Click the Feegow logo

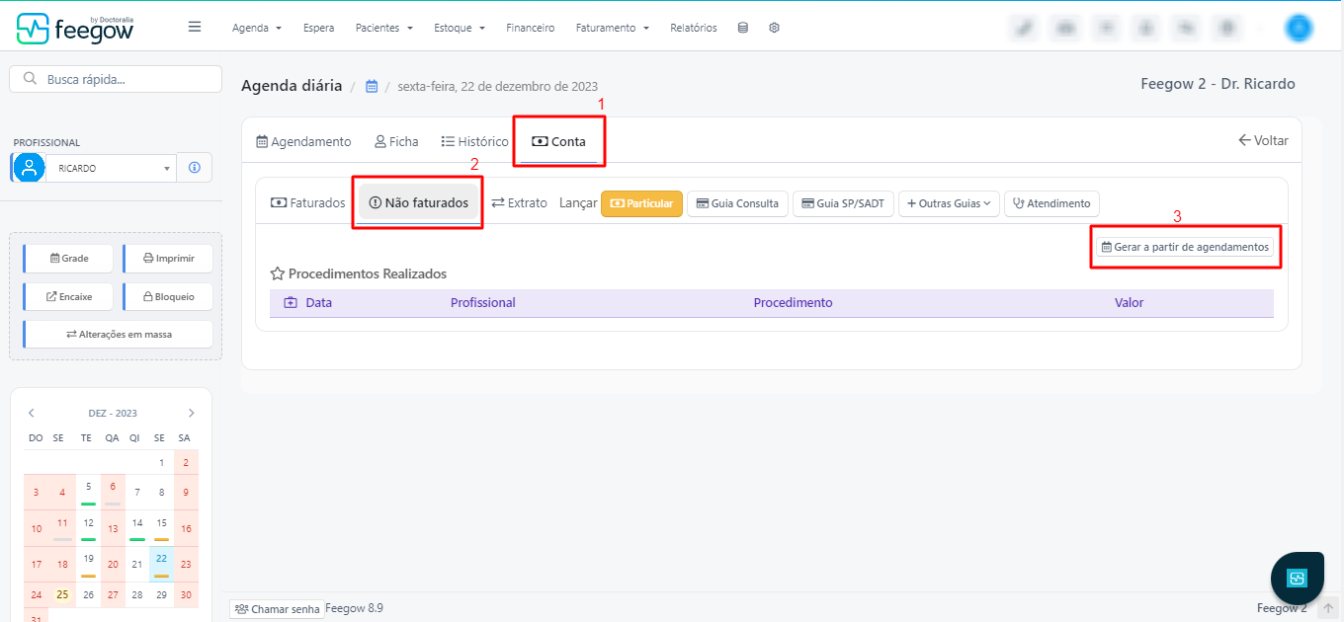pyautogui.click(x=75, y=28)
